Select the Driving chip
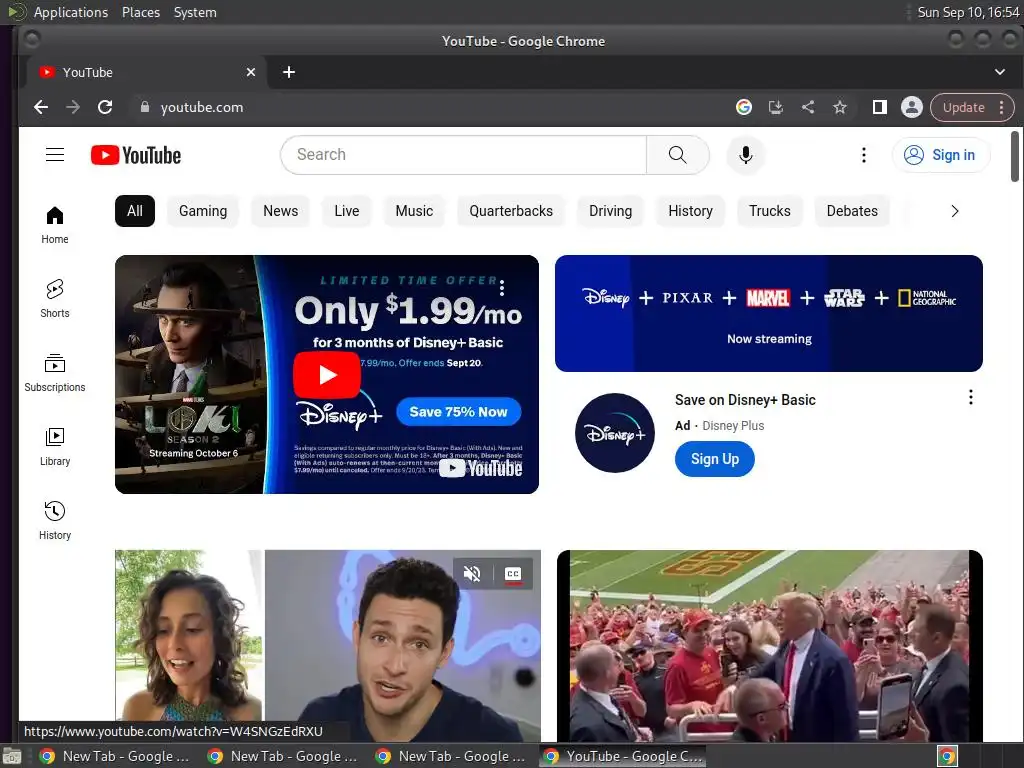Viewport: 1024px width, 768px height. click(611, 211)
